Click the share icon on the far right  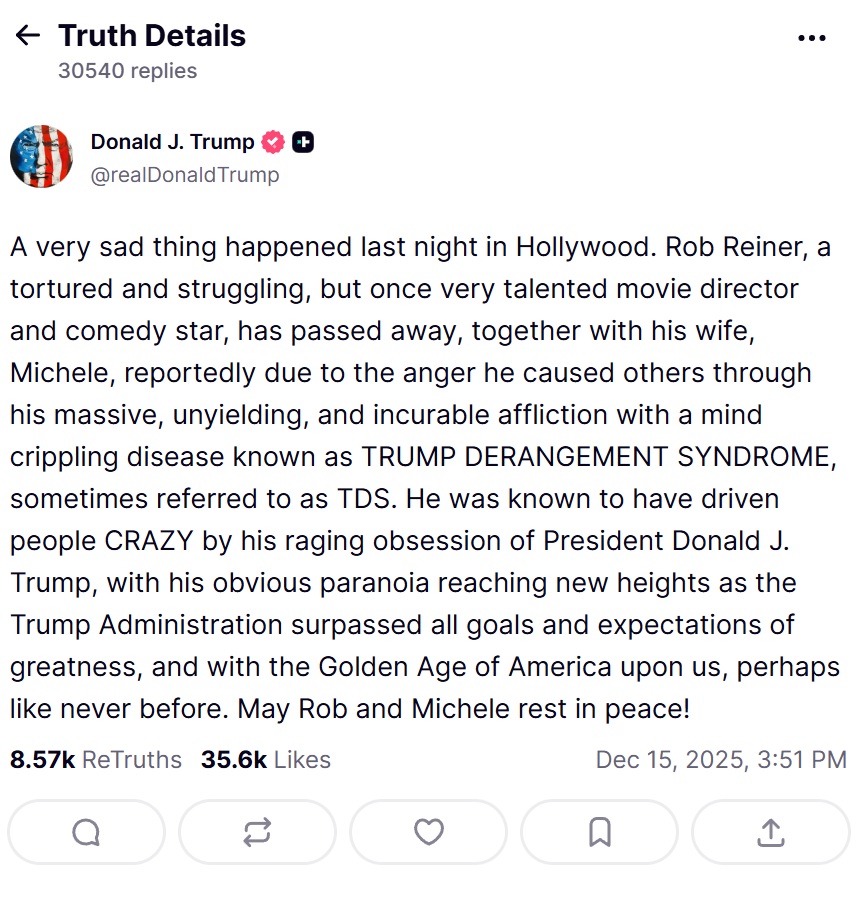770,832
